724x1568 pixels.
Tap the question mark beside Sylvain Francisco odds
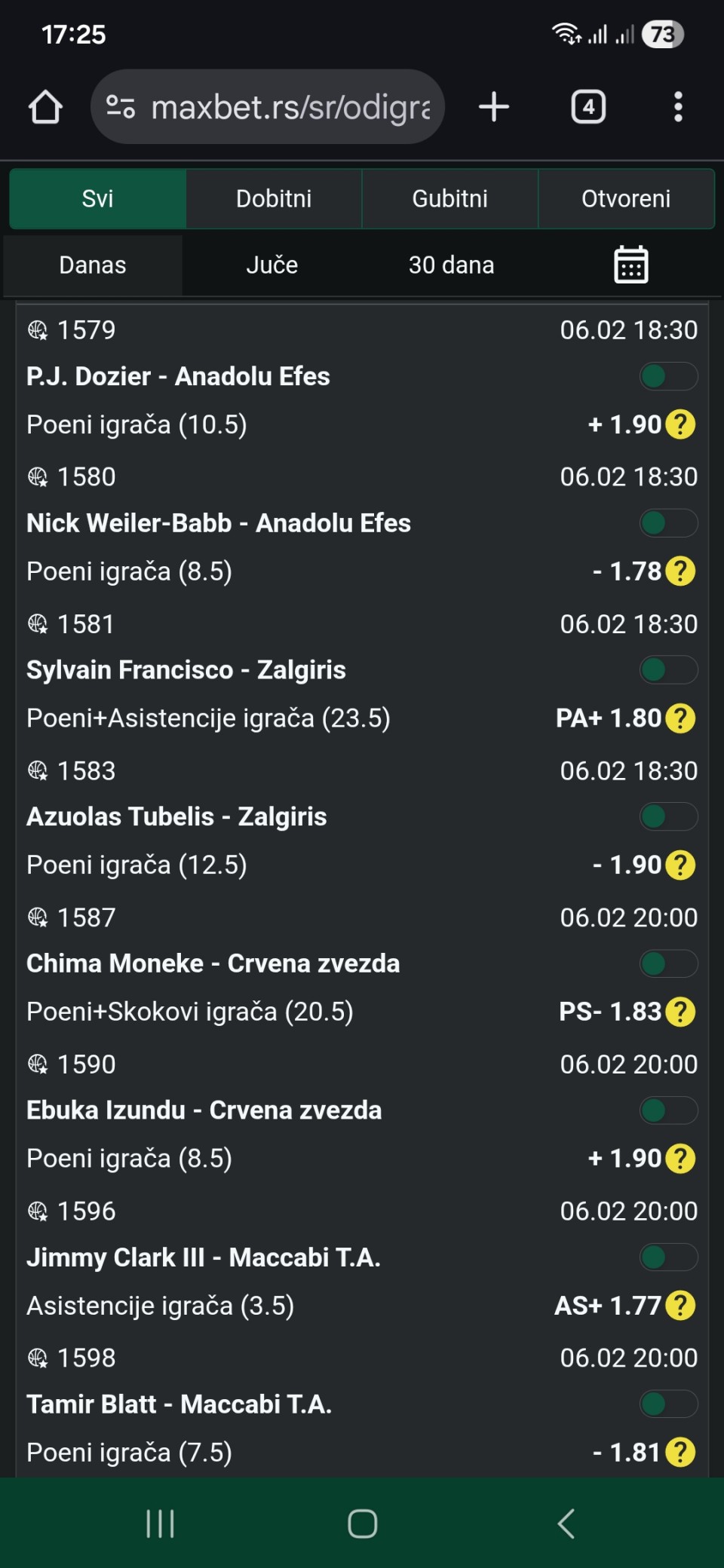681,718
